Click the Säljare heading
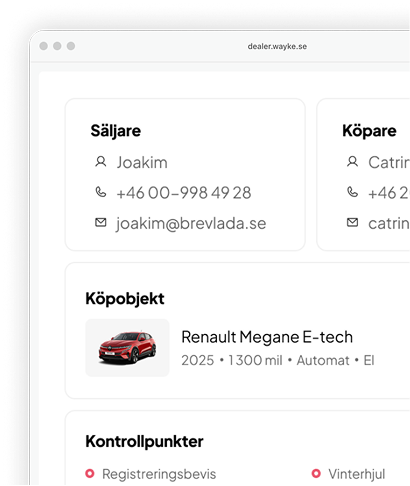Viewport: 410px width, 486px height. point(116,131)
